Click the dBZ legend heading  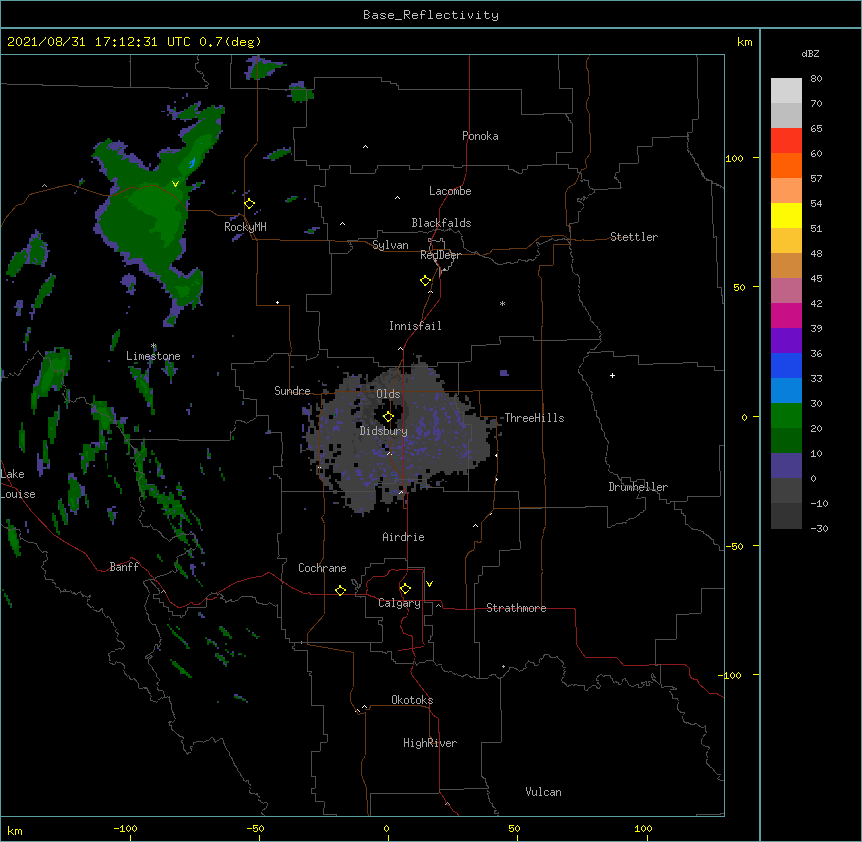pos(810,53)
